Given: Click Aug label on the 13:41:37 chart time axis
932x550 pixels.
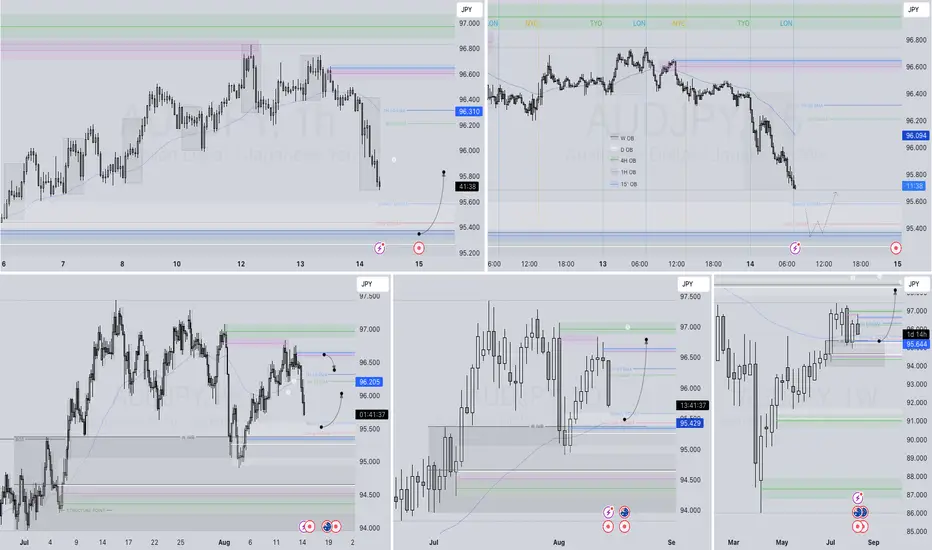Looking at the screenshot, I should tap(559, 542).
